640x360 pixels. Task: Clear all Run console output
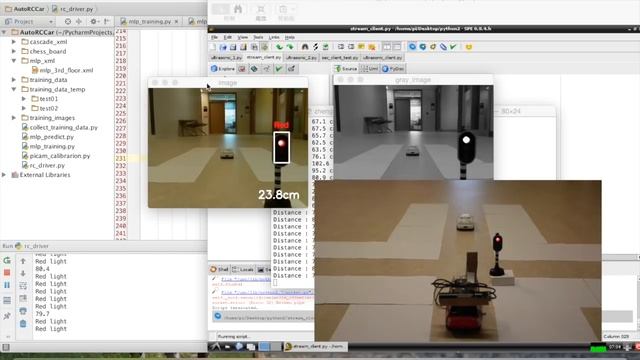click(x=23, y=324)
